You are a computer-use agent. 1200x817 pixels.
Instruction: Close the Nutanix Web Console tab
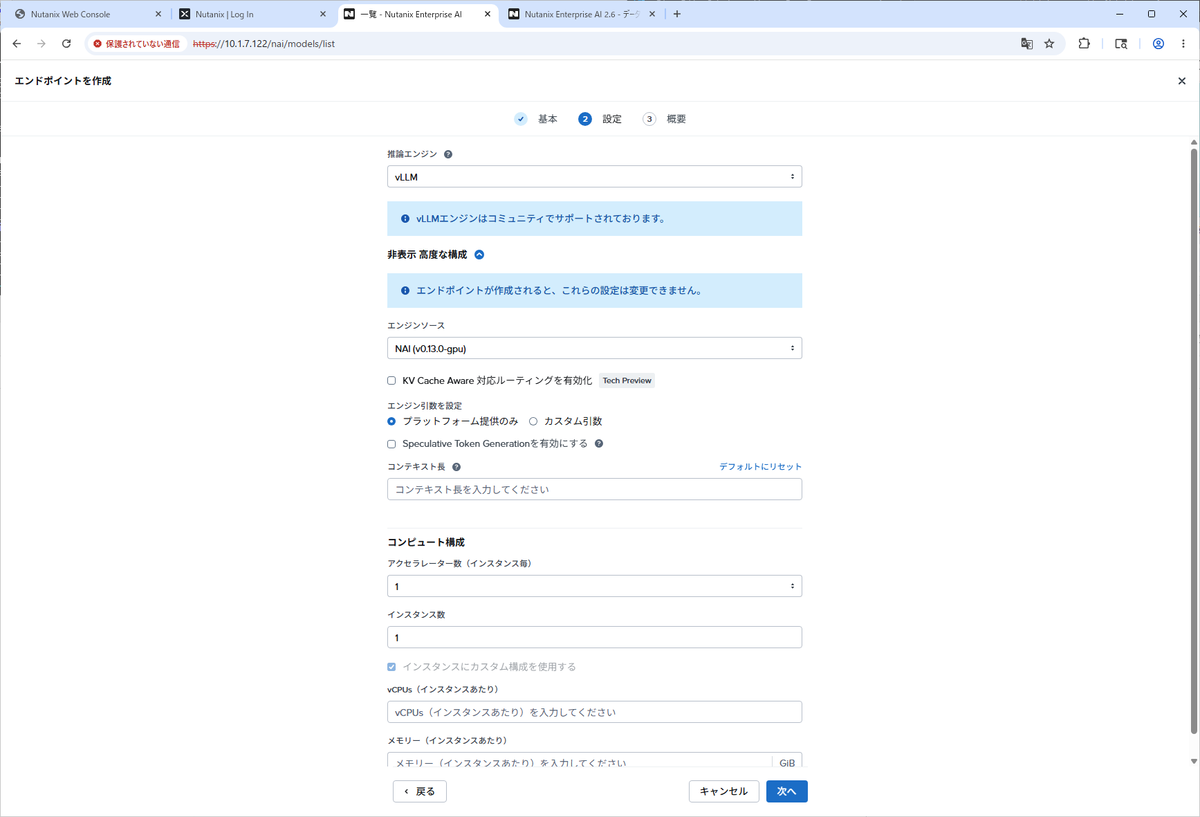[x=158, y=14]
